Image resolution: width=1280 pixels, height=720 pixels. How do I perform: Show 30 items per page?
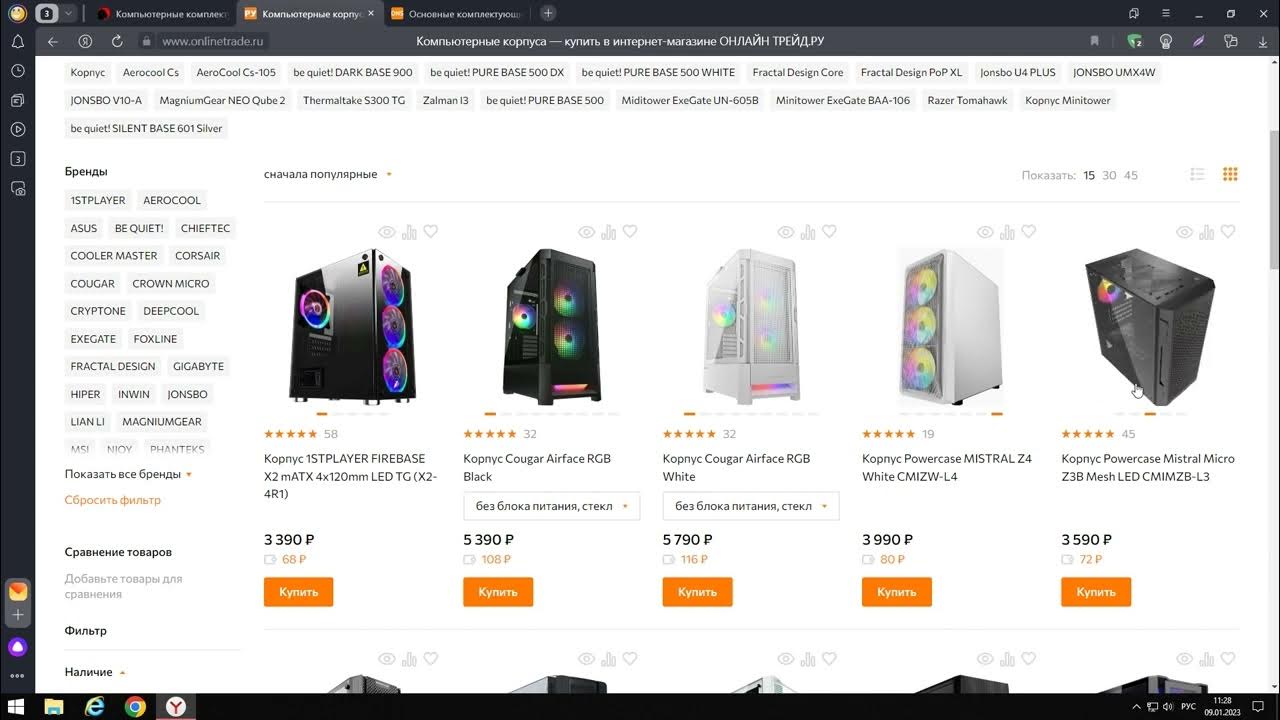(x=1109, y=175)
